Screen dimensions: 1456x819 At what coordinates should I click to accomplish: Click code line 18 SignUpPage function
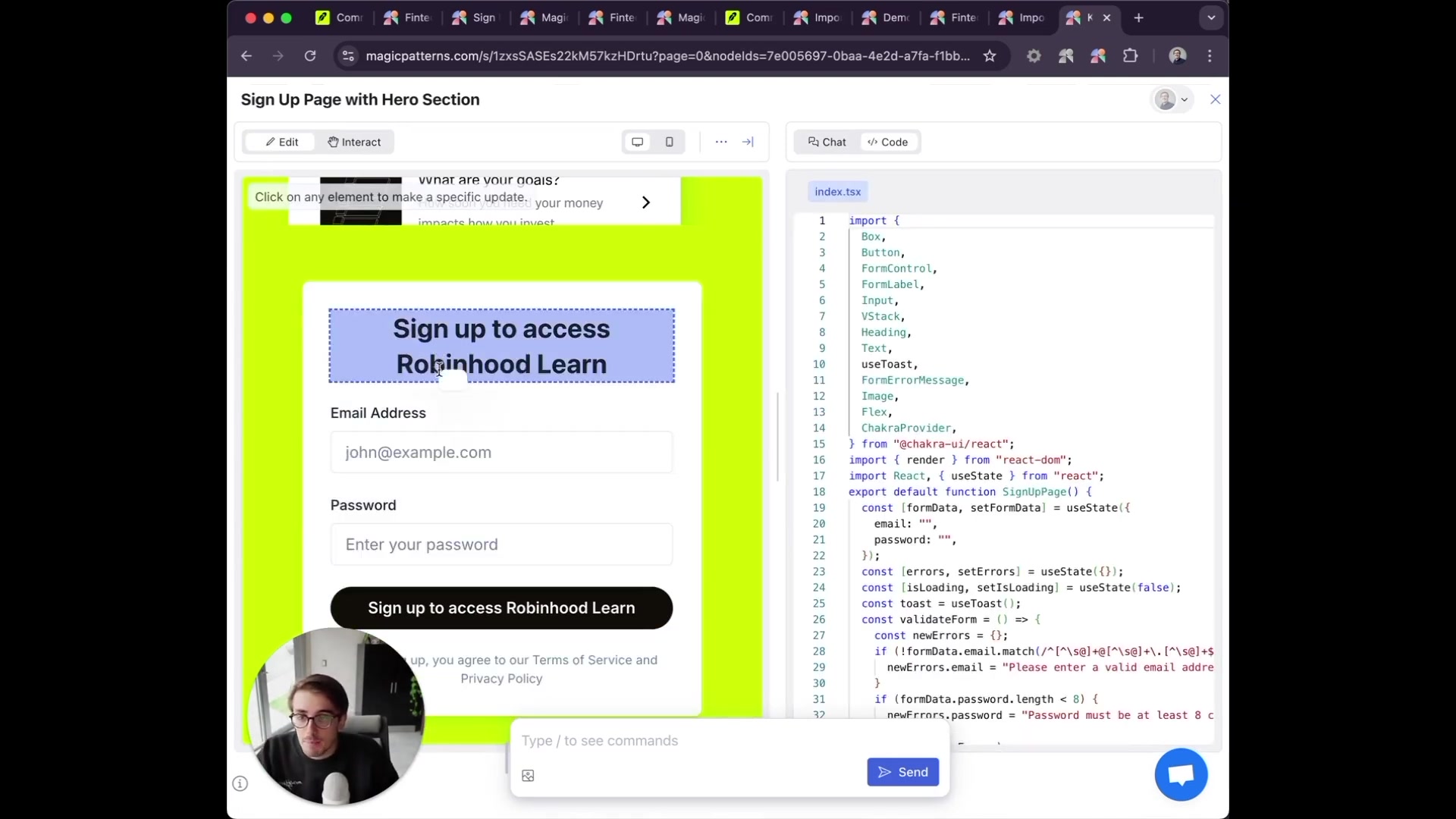tap(970, 491)
